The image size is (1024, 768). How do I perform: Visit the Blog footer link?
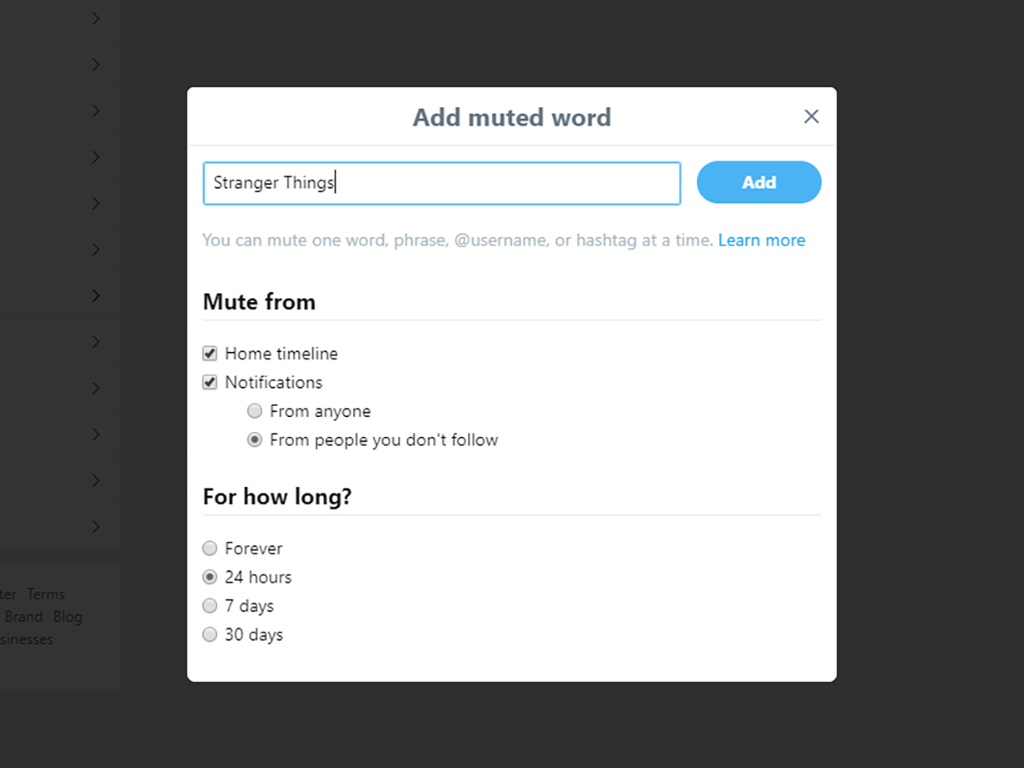pyautogui.click(x=68, y=617)
